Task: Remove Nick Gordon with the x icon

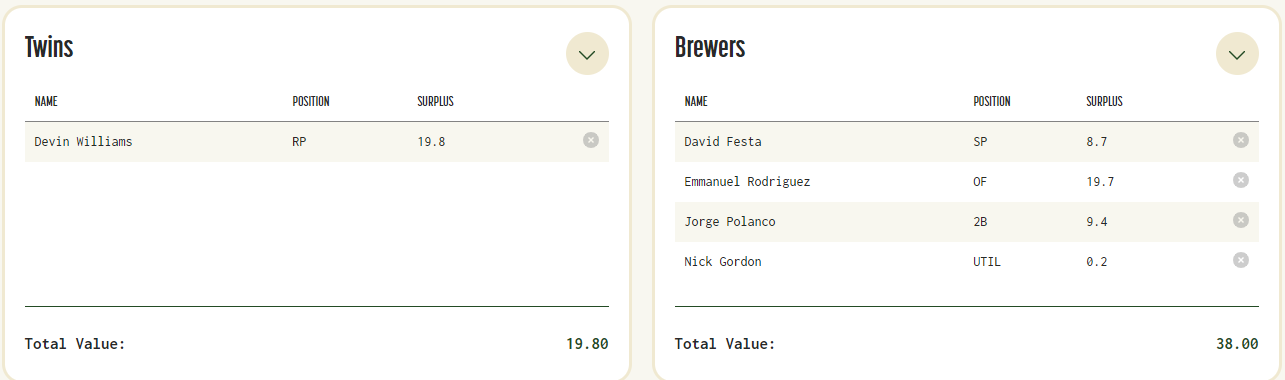Action: [1241, 260]
